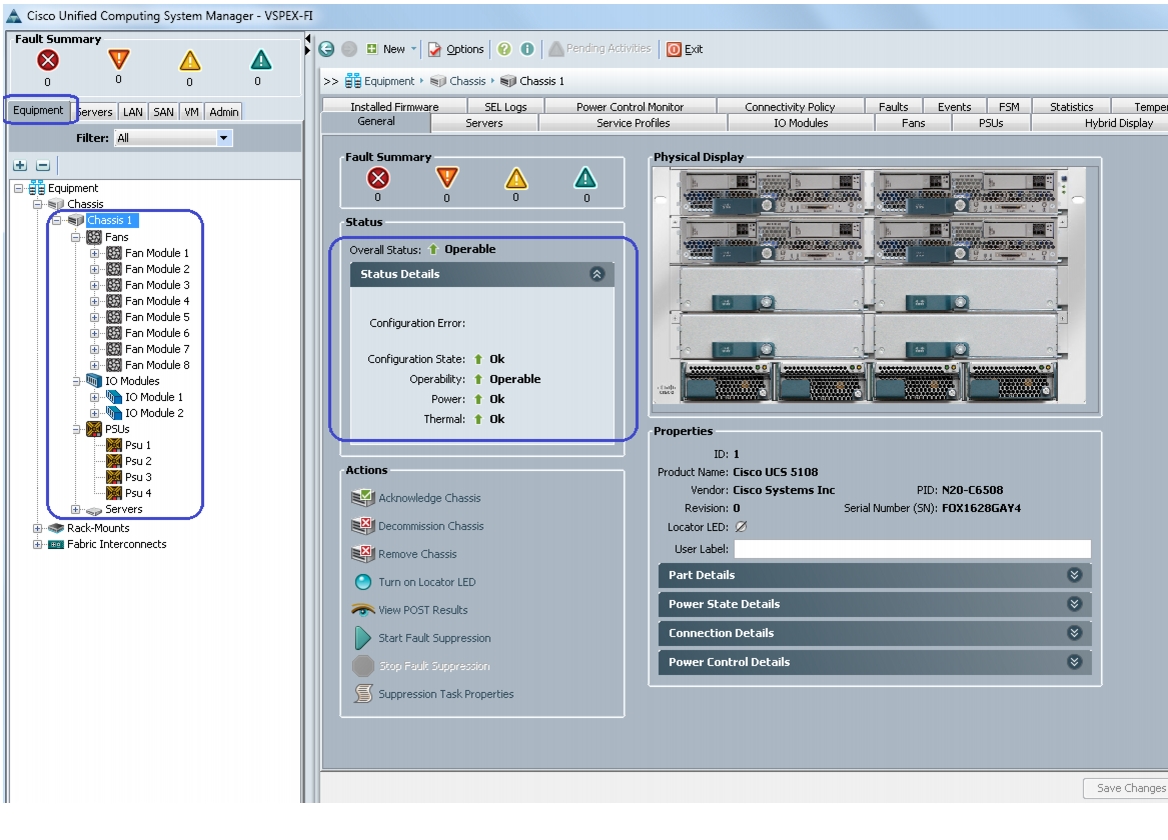Click the Decommission Chassis link
The width and height of the screenshot is (1168, 840).
click(431, 526)
